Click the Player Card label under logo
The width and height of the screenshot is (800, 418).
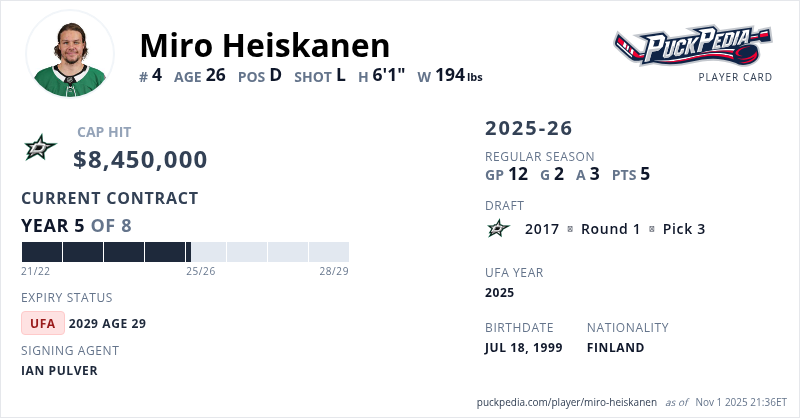click(x=735, y=77)
